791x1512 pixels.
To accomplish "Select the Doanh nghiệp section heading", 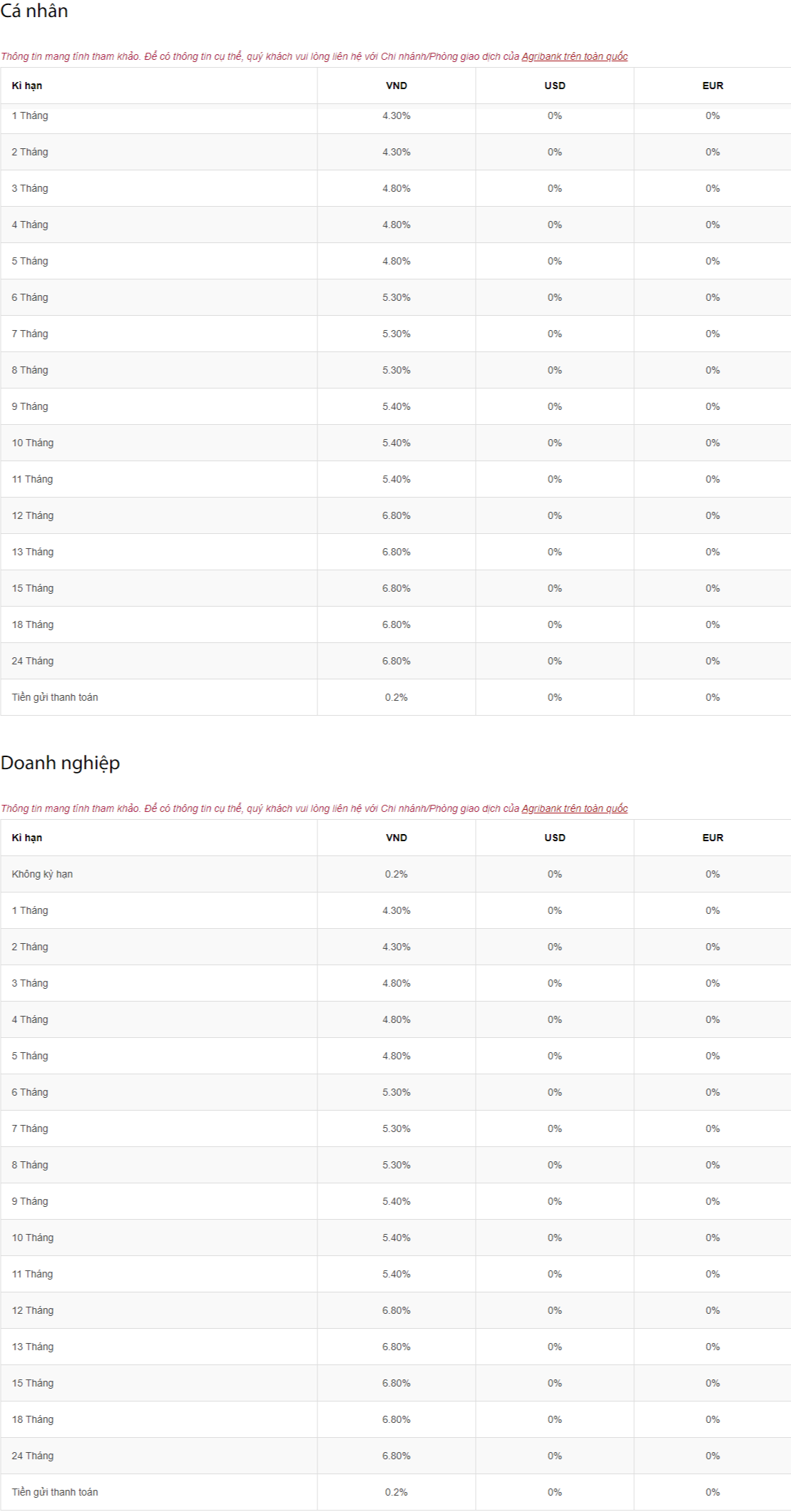I will [60, 763].
